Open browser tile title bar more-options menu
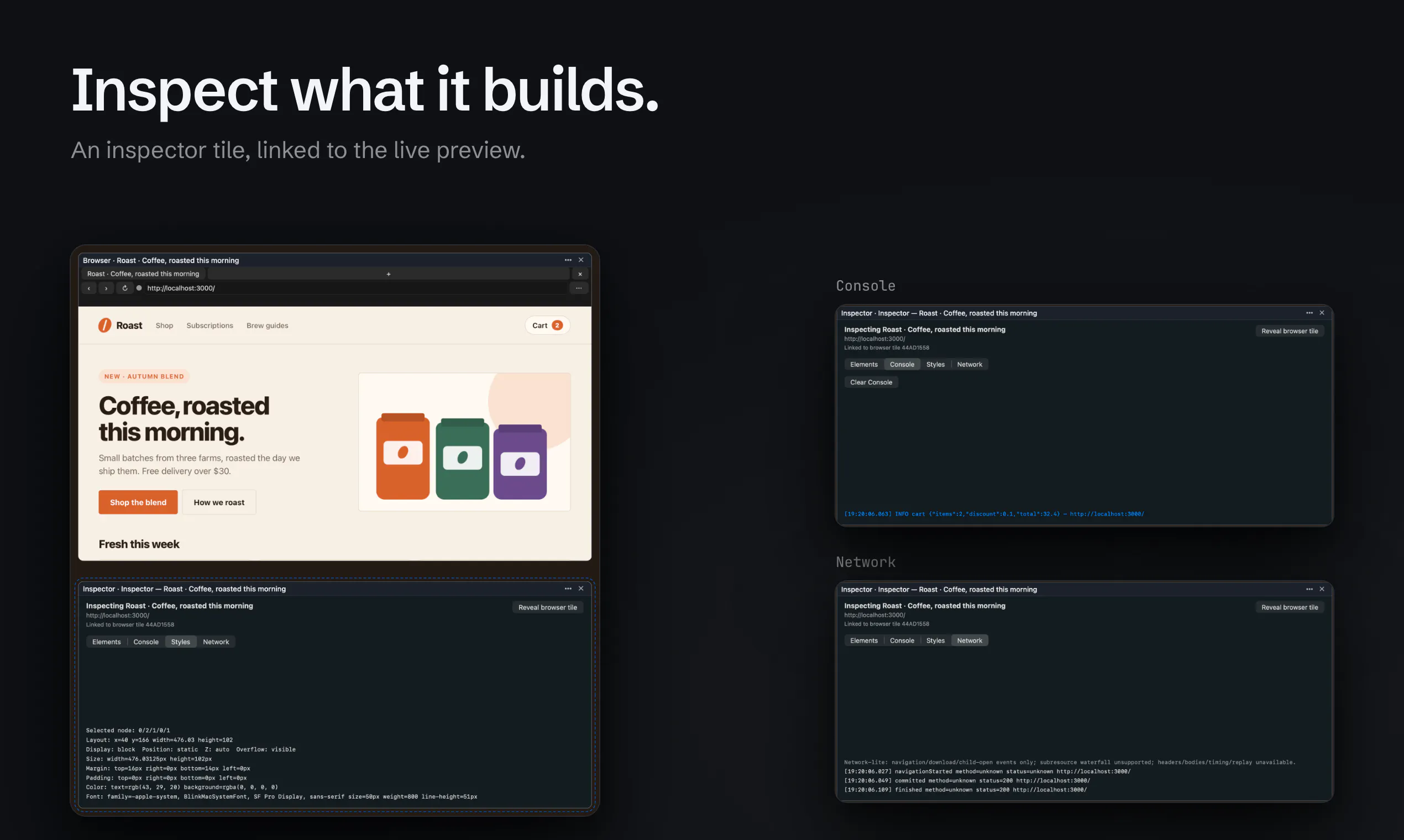1404x840 pixels. (x=568, y=260)
